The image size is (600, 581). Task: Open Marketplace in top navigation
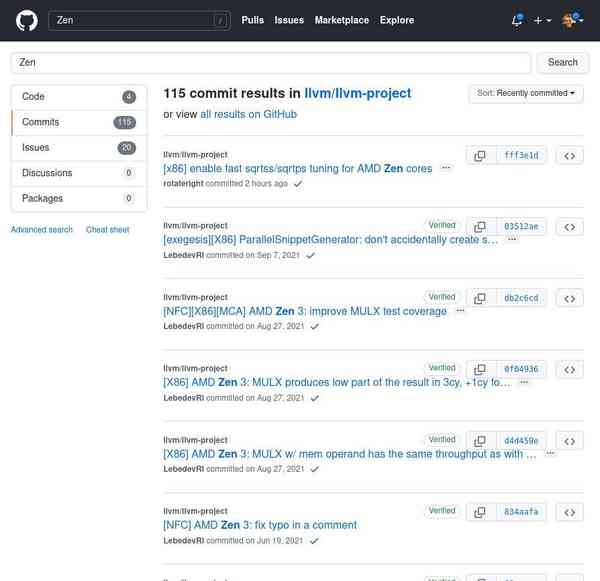pyautogui.click(x=342, y=20)
